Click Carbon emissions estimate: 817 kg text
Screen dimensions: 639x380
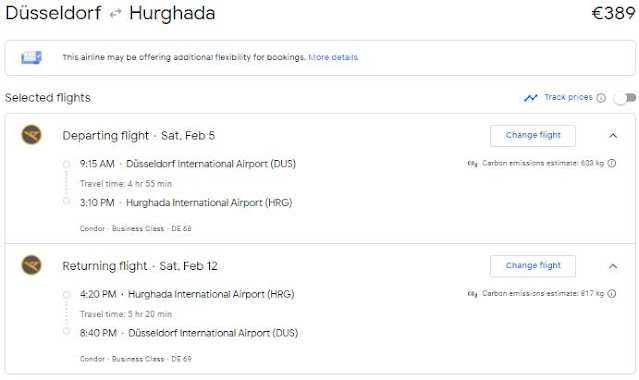[x=543, y=294]
